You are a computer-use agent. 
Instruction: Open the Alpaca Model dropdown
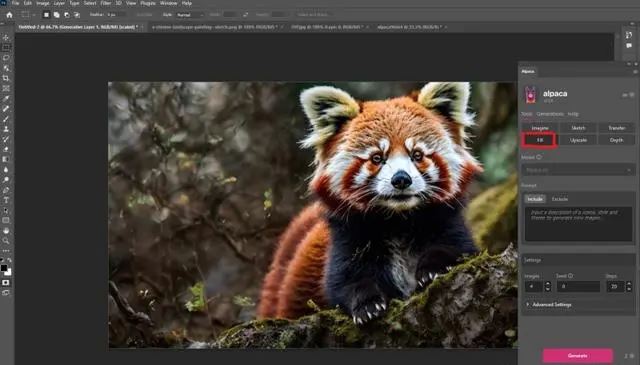tap(578, 169)
